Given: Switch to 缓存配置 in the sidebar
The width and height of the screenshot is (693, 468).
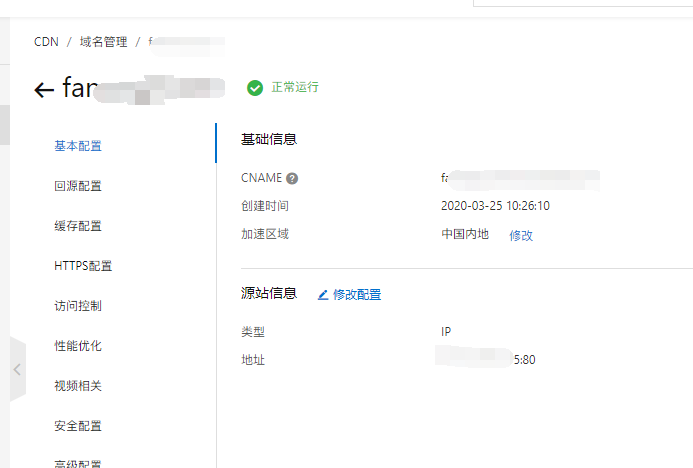Looking at the screenshot, I should pos(78,226).
